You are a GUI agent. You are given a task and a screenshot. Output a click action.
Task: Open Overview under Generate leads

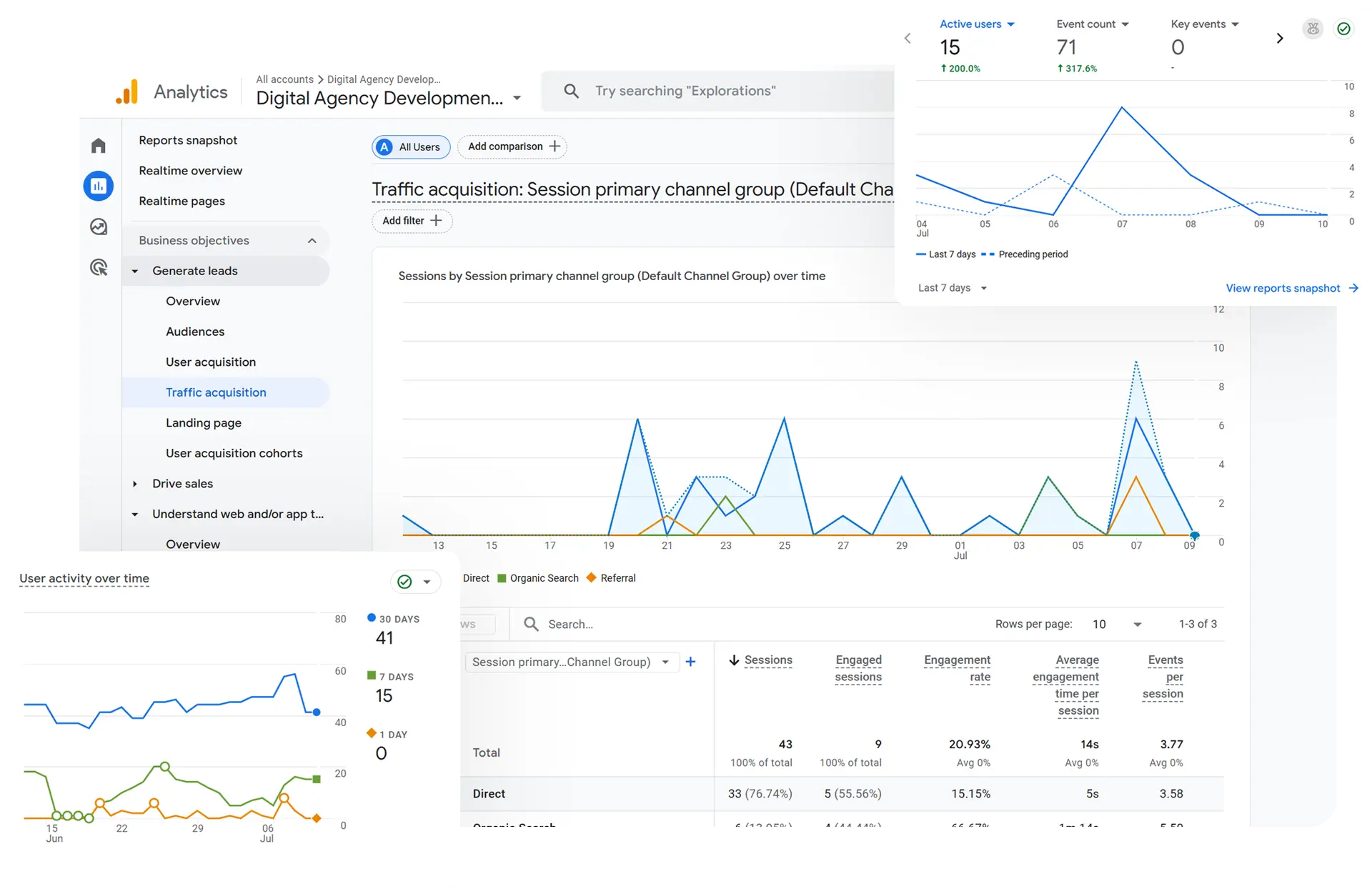point(193,302)
